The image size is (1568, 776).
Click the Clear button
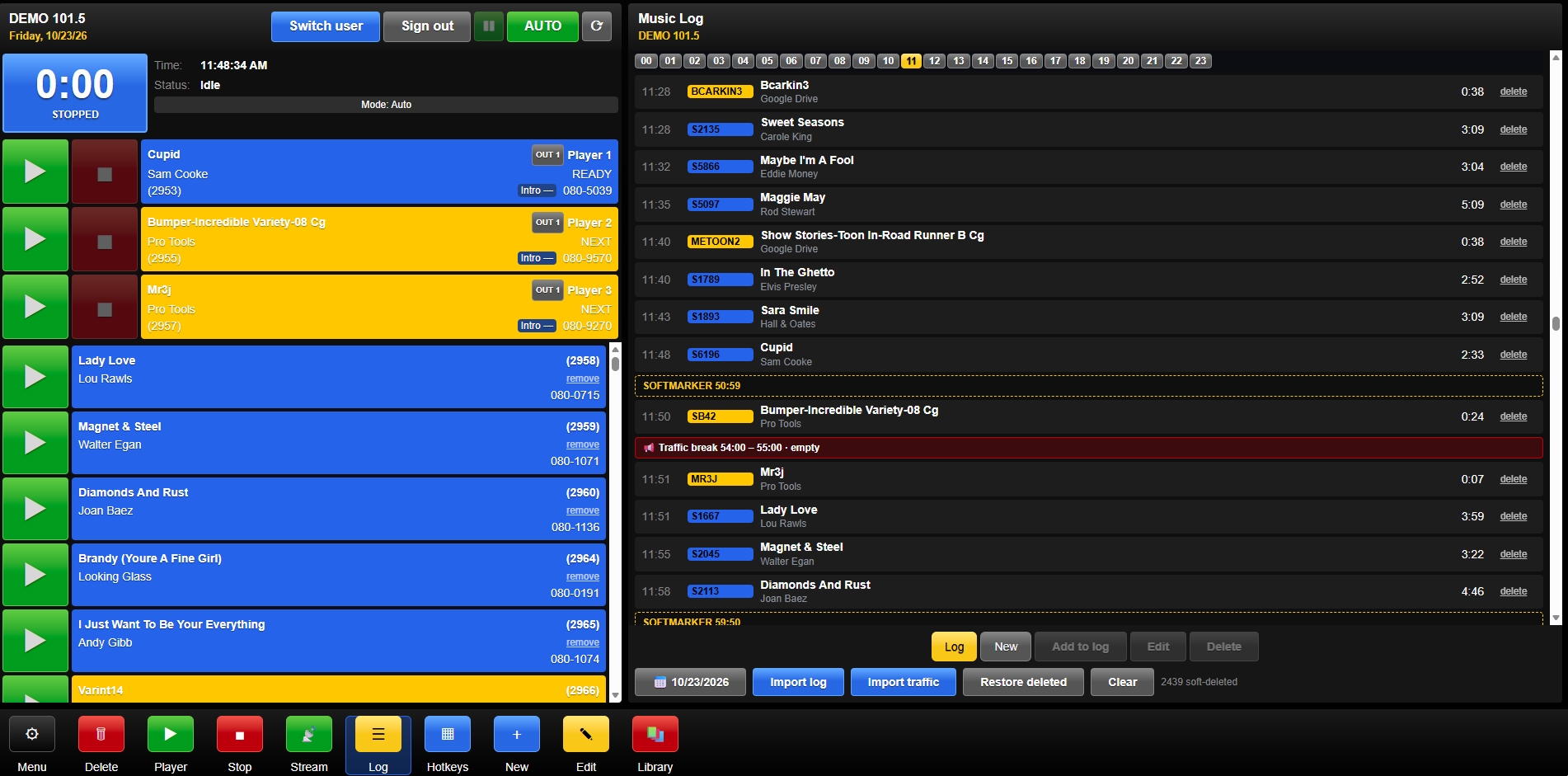click(1122, 682)
